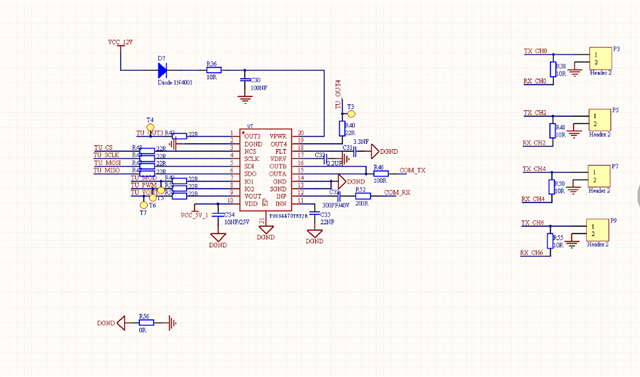Screen dimensions: 640x377
Task: Click the NCS pin name on U7
Action: pyautogui.click(x=250, y=151)
